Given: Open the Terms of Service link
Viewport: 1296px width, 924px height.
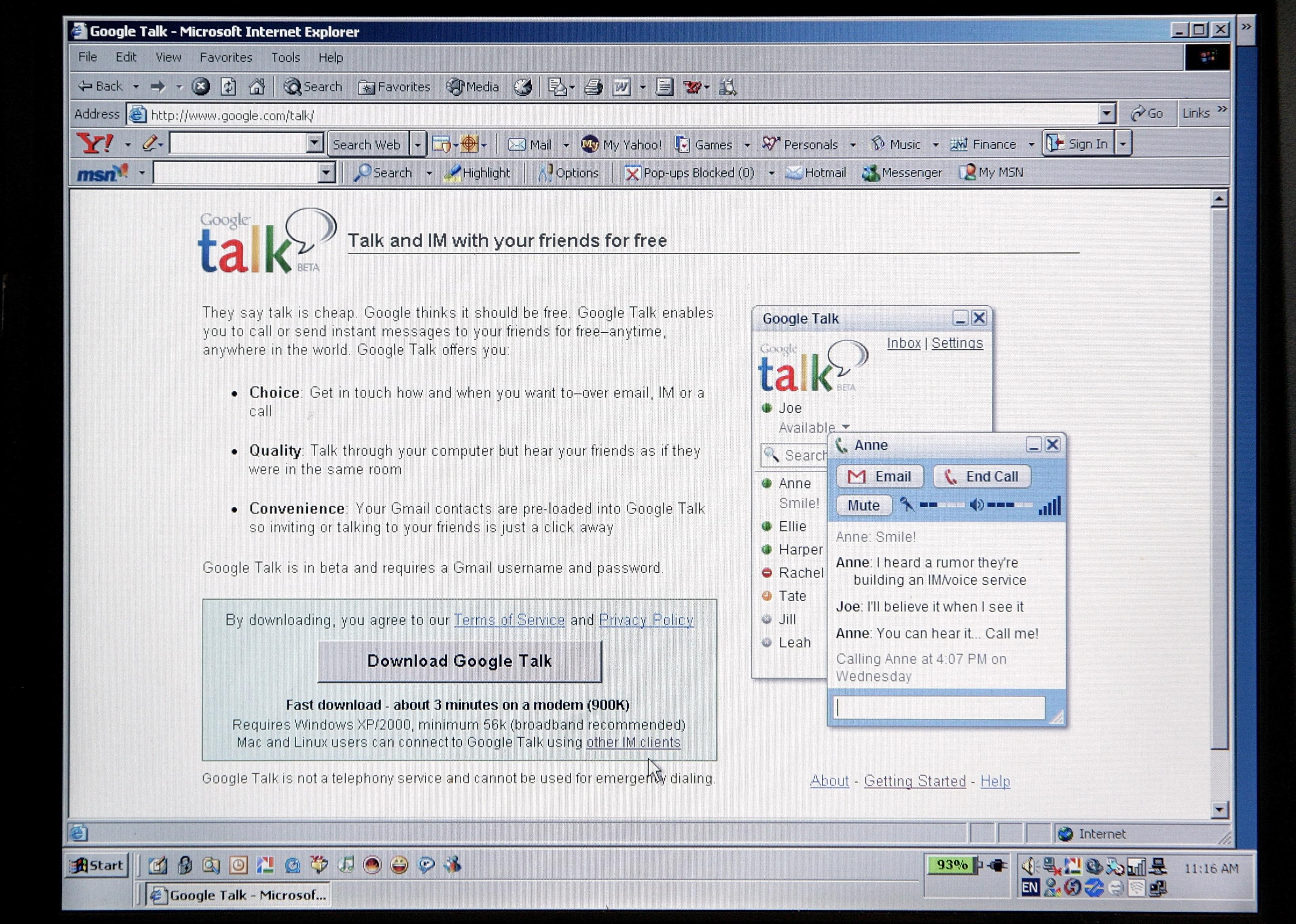Looking at the screenshot, I should [509, 619].
